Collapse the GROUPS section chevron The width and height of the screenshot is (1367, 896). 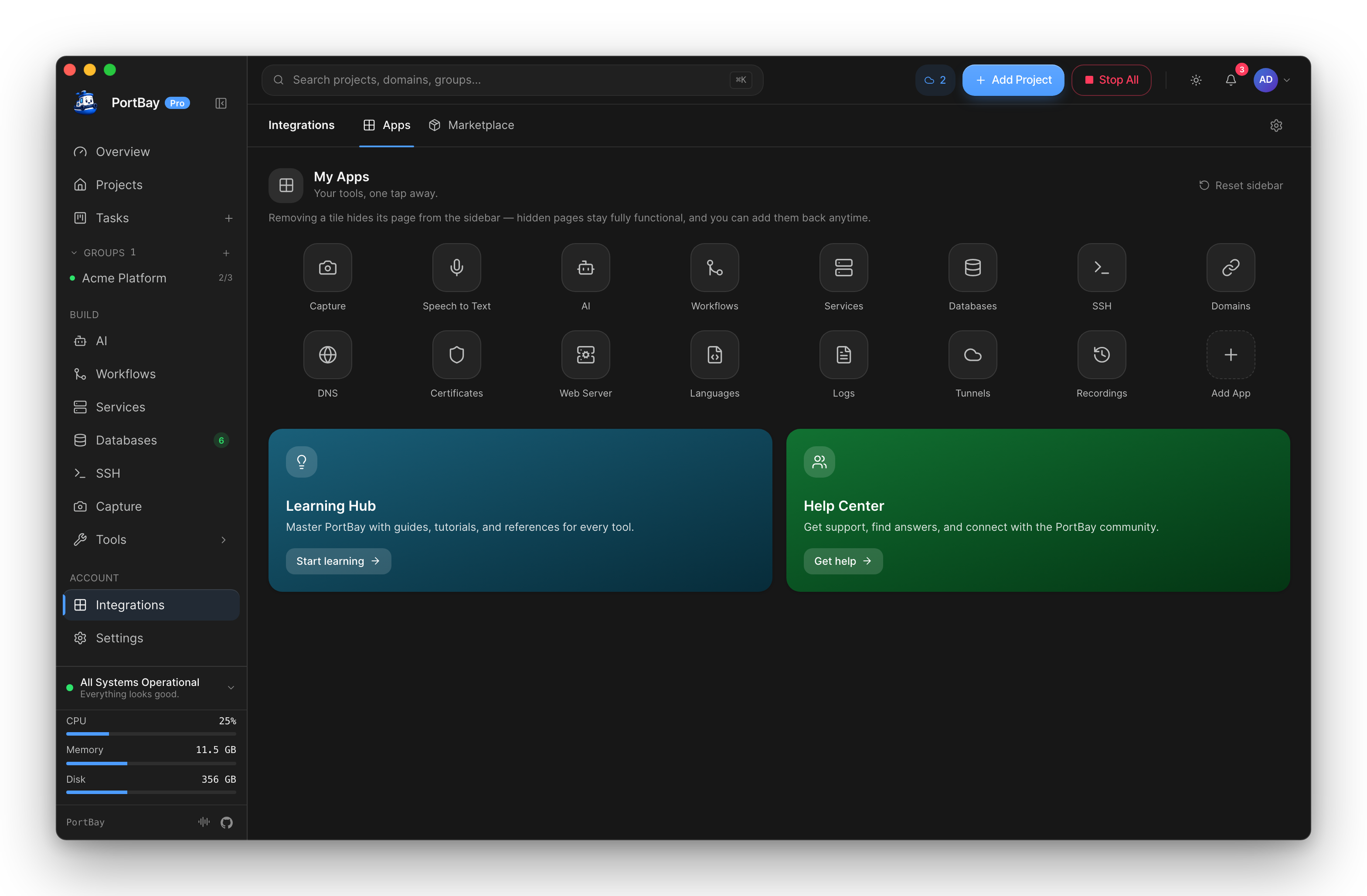(x=74, y=253)
